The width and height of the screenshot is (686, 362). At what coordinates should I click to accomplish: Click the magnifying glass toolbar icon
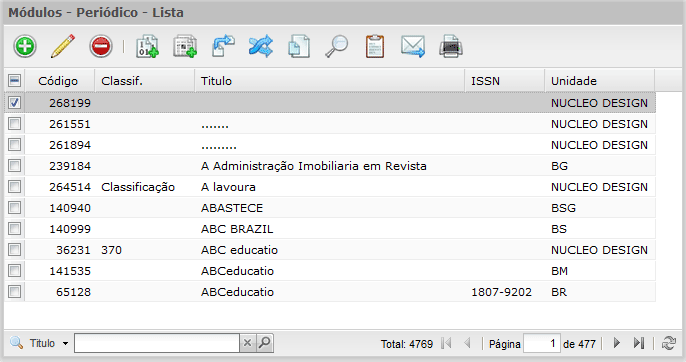click(x=336, y=46)
